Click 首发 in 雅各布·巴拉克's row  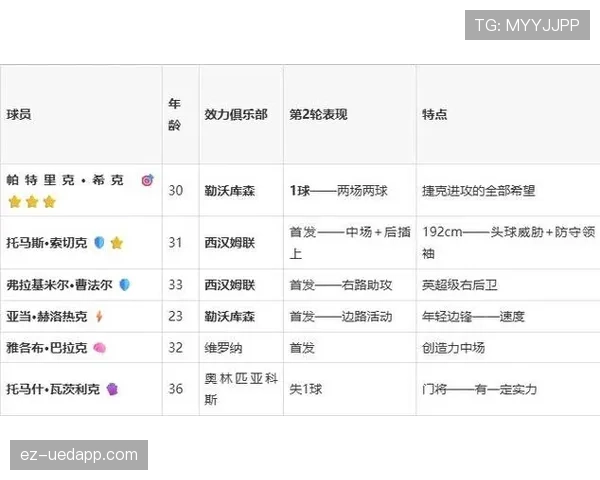click(x=302, y=348)
